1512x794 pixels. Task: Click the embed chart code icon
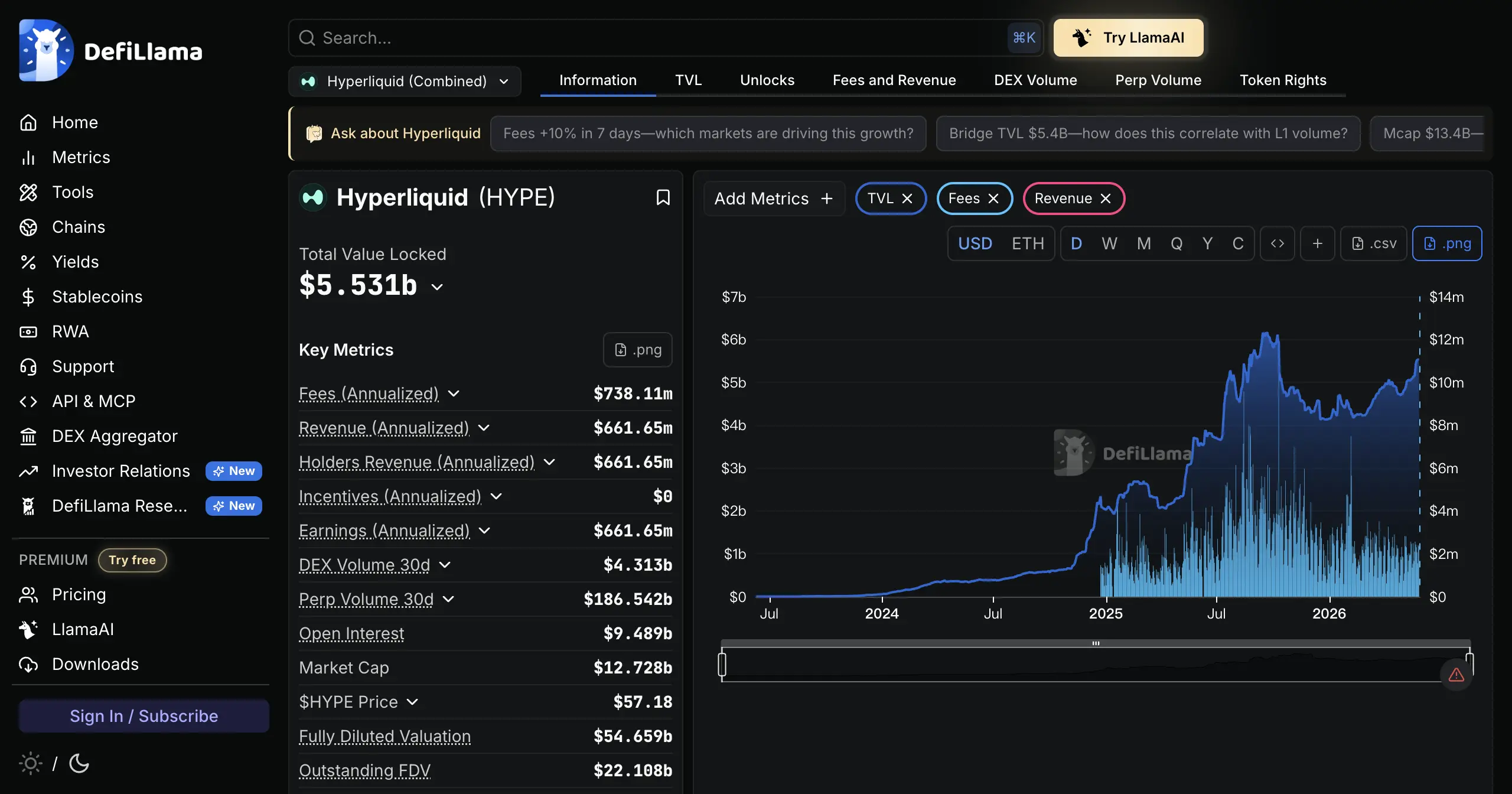click(x=1278, y=243)
